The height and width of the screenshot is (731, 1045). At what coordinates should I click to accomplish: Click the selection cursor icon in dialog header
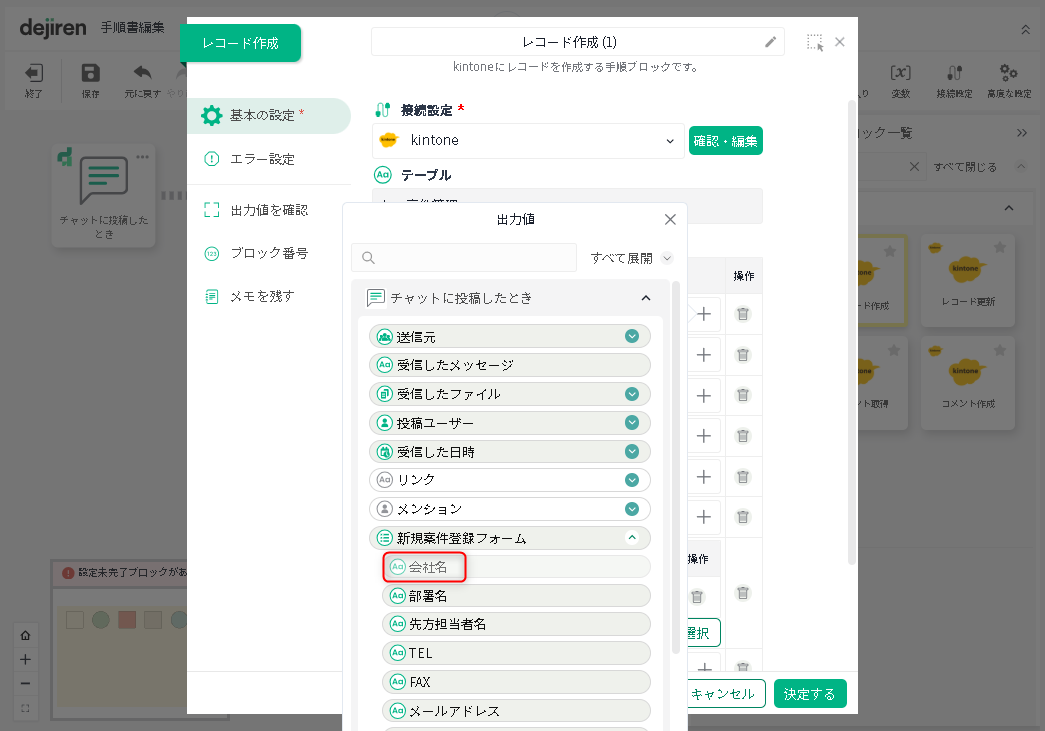815,42
